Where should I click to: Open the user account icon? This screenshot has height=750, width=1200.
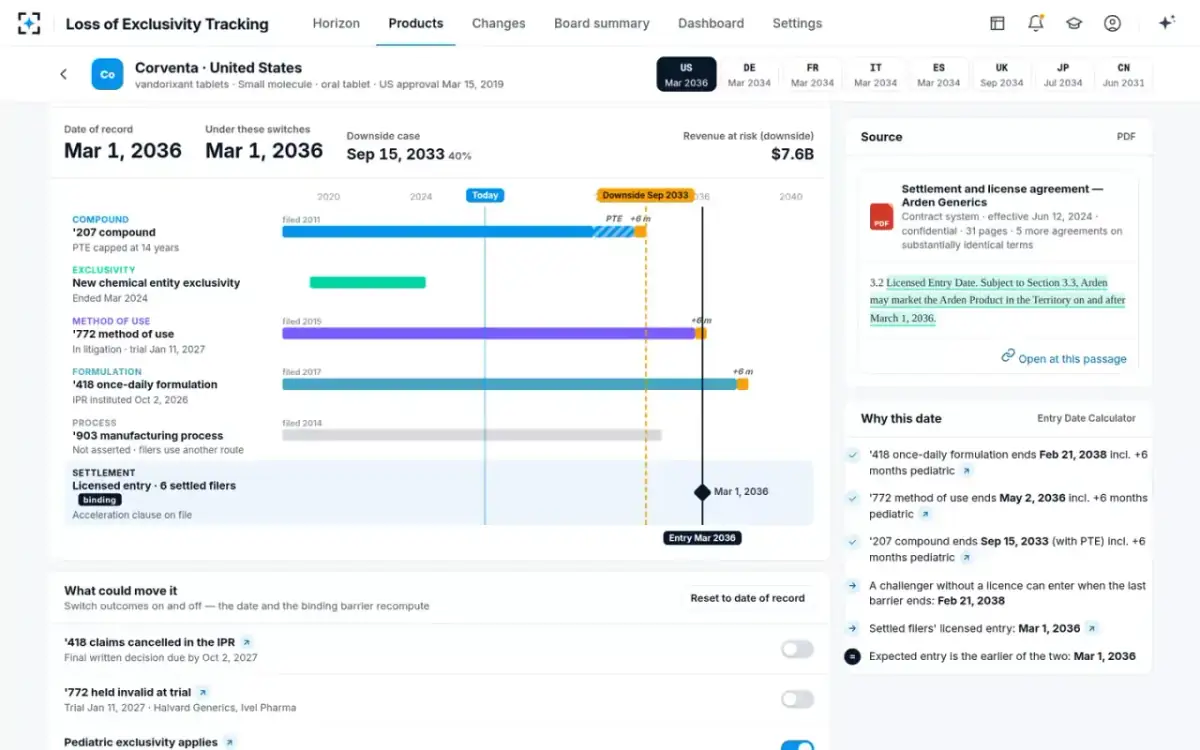[1112, 23]
